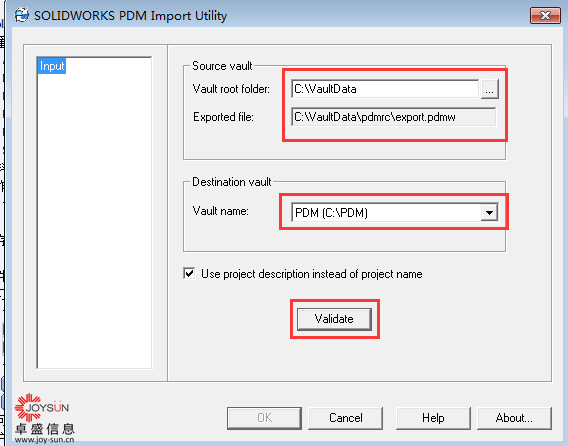
Task: Click the JOYSUN sunburst logo
Action: pyautogui.click(x=27, y=407)
